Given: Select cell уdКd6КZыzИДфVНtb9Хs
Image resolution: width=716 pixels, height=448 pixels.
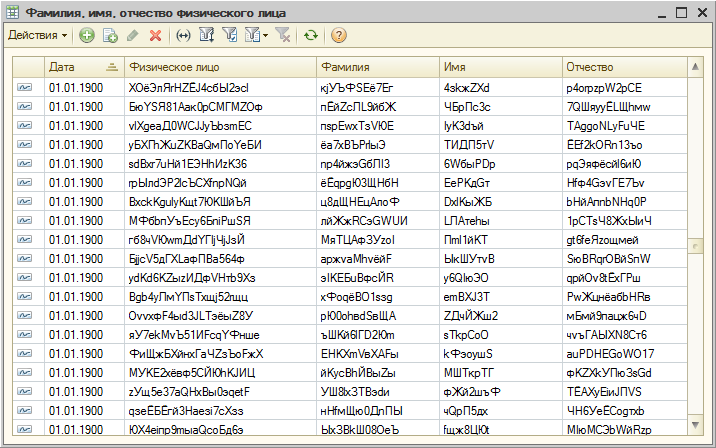Looking at the screenshot, I should pos(220,278).
